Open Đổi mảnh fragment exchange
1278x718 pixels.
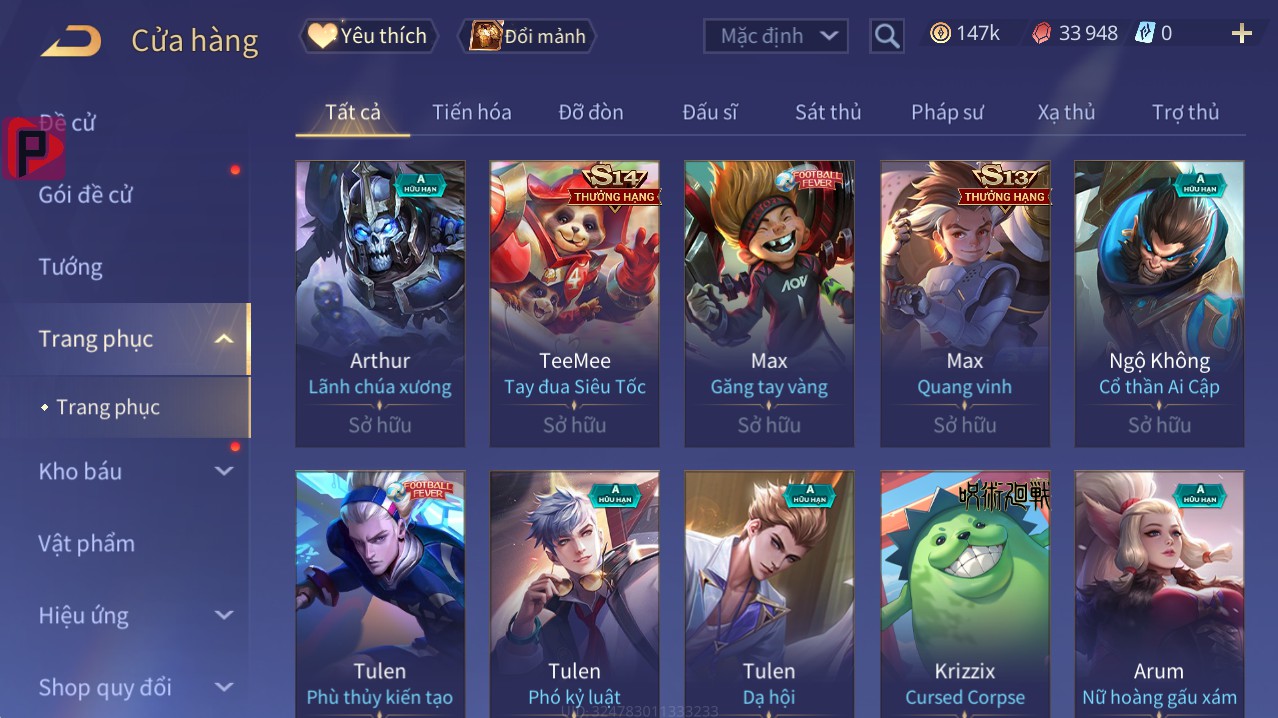[x=526, y=36]
